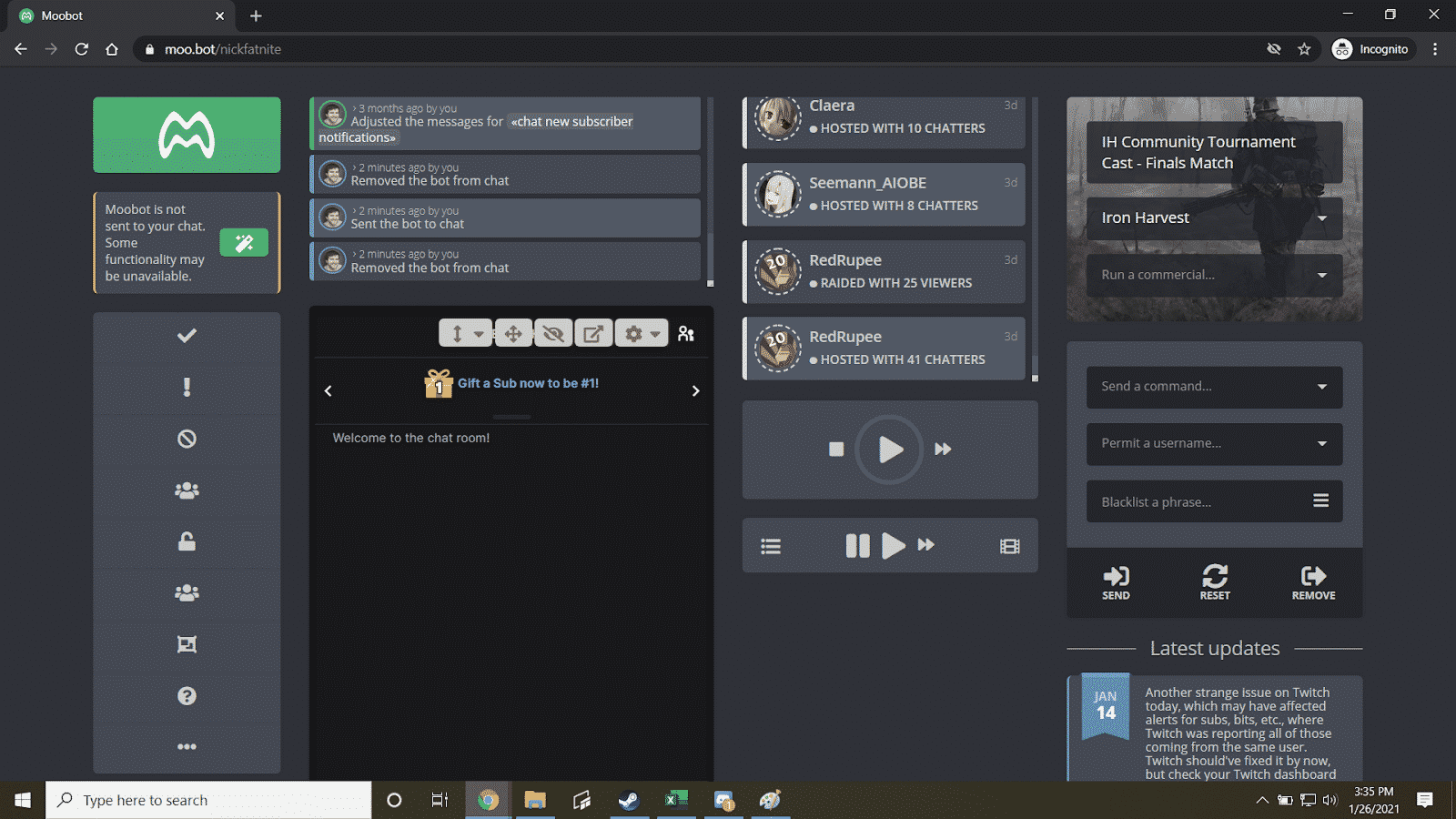
Task: Click the film strip video icon
Action: click(x=1010, y=546)
